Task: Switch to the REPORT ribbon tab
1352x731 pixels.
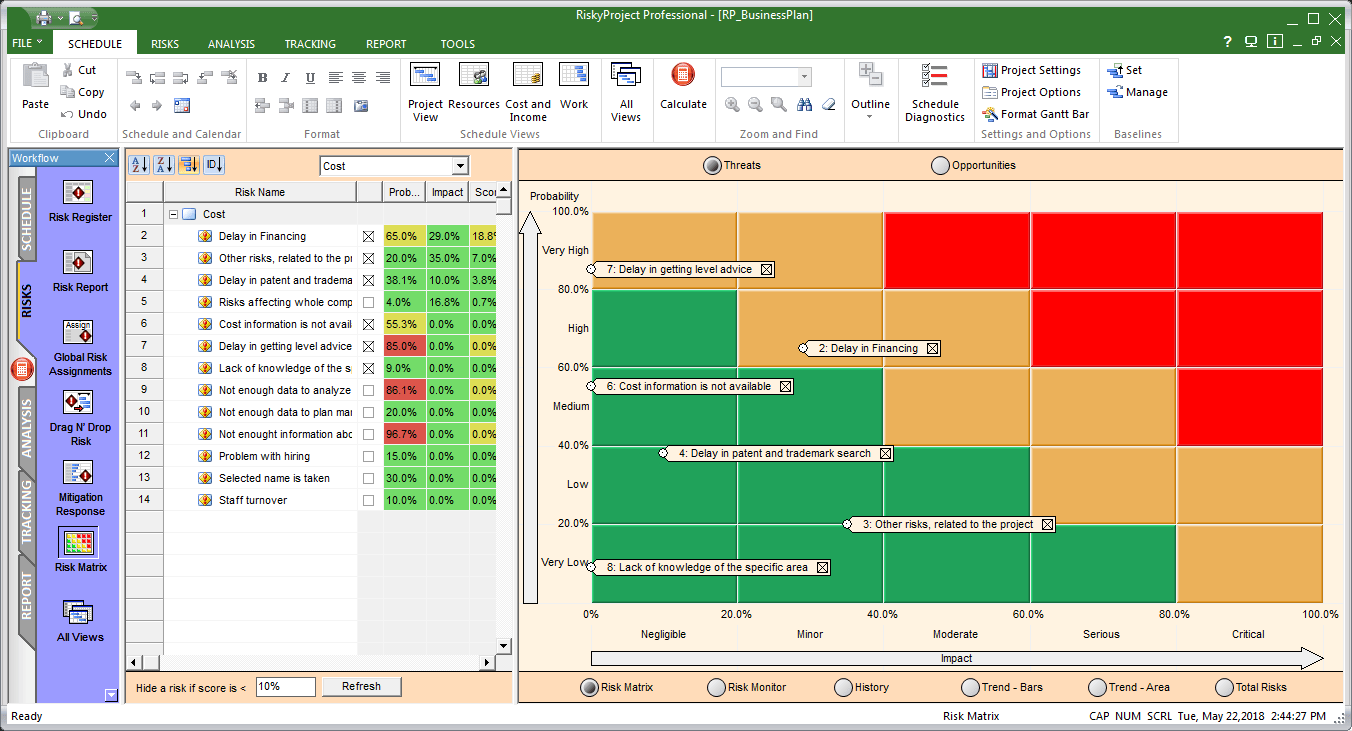Action: click(386, 44)
